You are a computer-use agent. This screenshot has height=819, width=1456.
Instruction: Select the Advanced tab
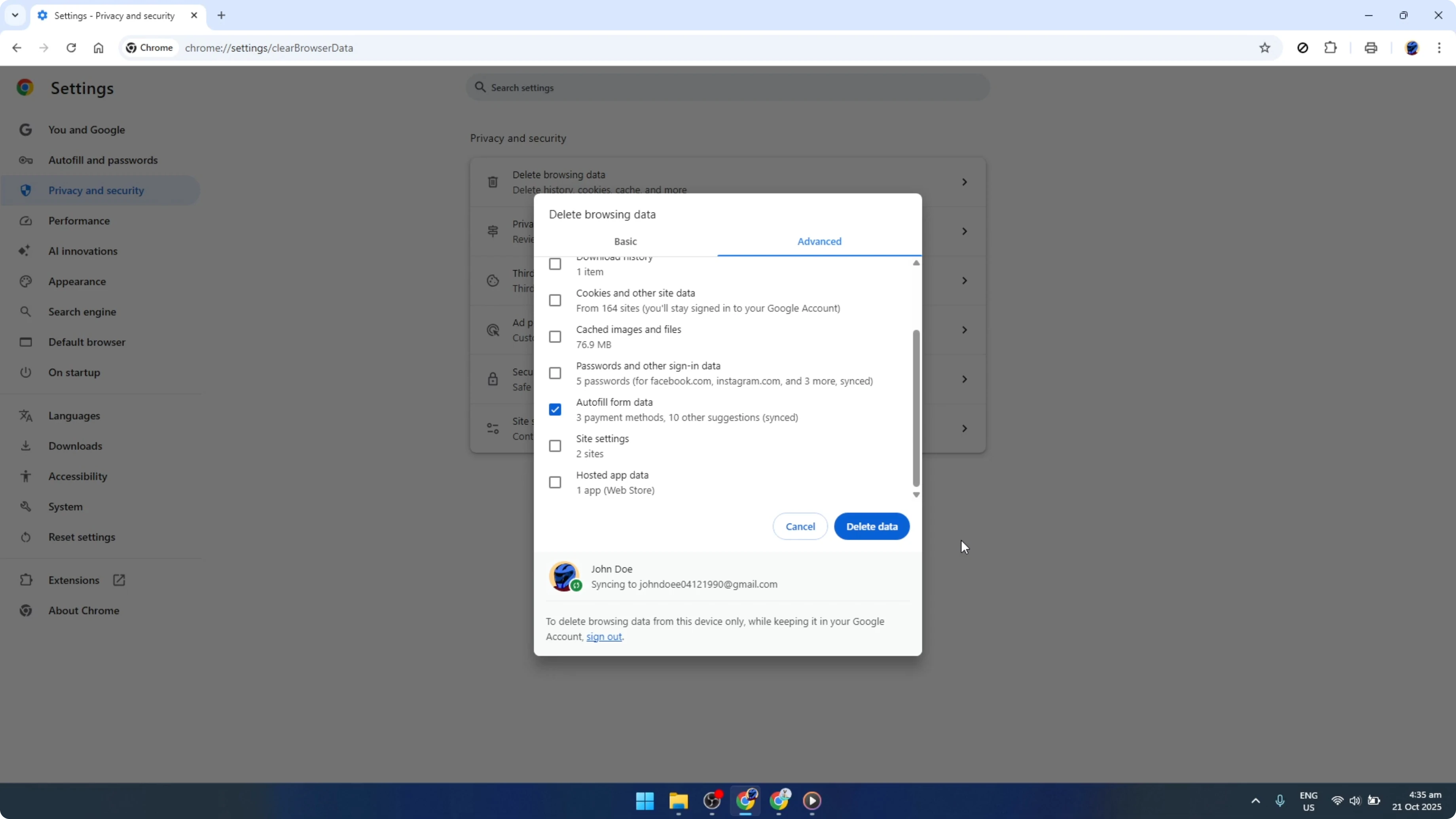[819, 242]
